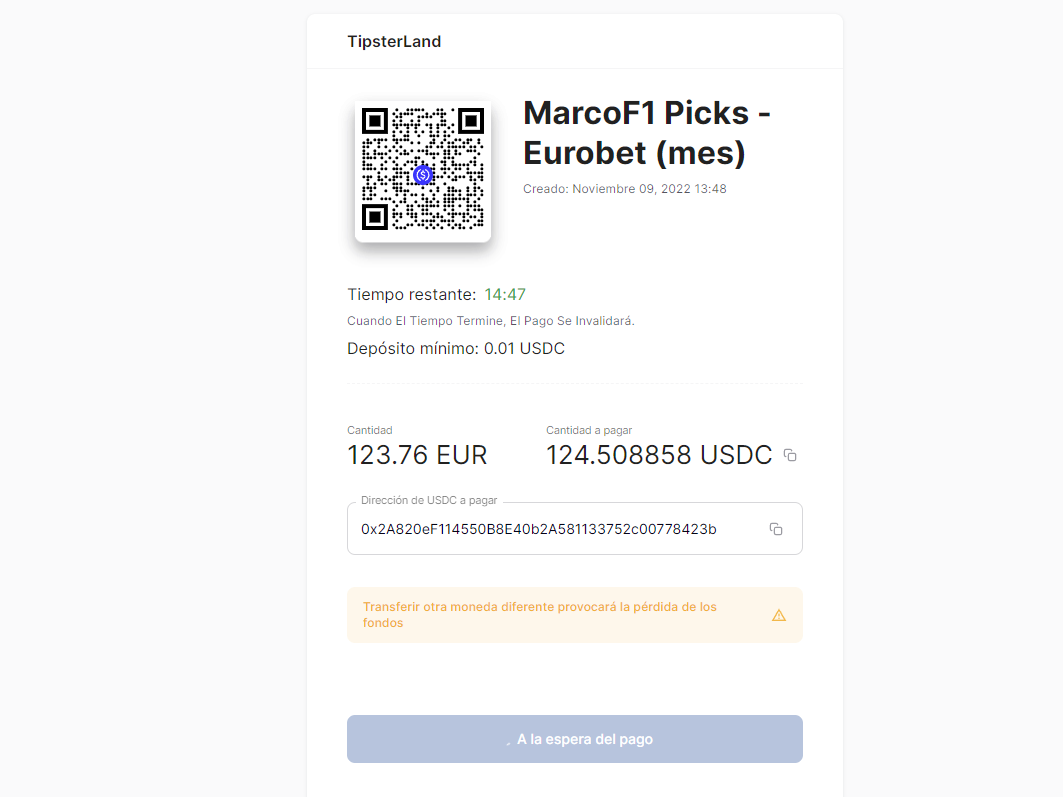Click the USDC coin logo in QR code

pyautogui.click(x=423, y=175)
